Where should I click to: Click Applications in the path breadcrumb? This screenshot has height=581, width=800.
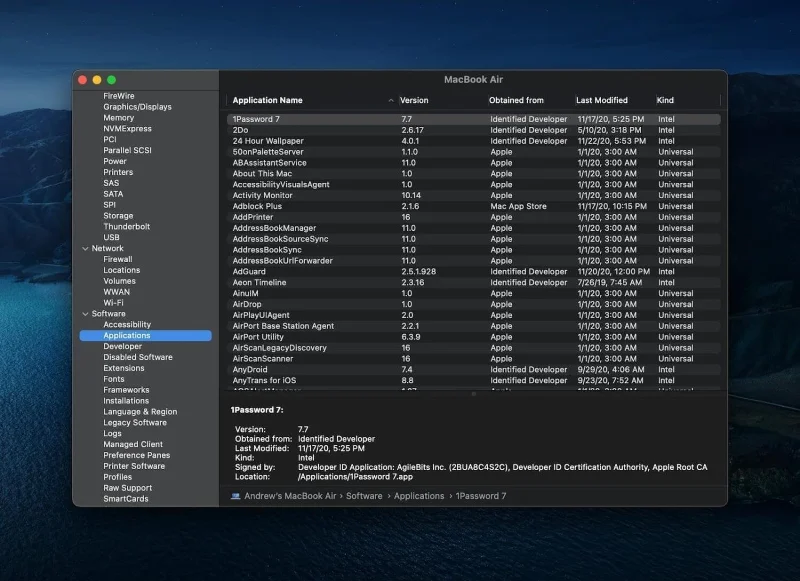[x=419, y=496]
